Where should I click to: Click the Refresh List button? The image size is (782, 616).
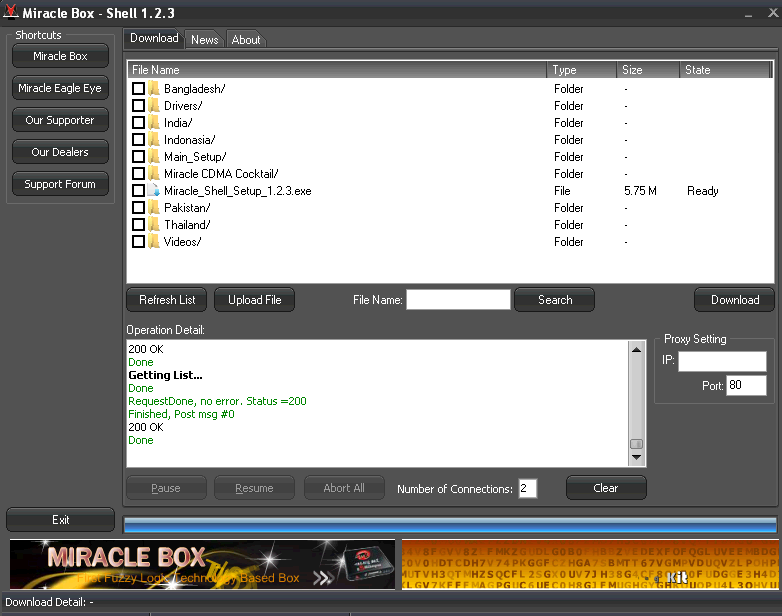[x=167, y=299]
